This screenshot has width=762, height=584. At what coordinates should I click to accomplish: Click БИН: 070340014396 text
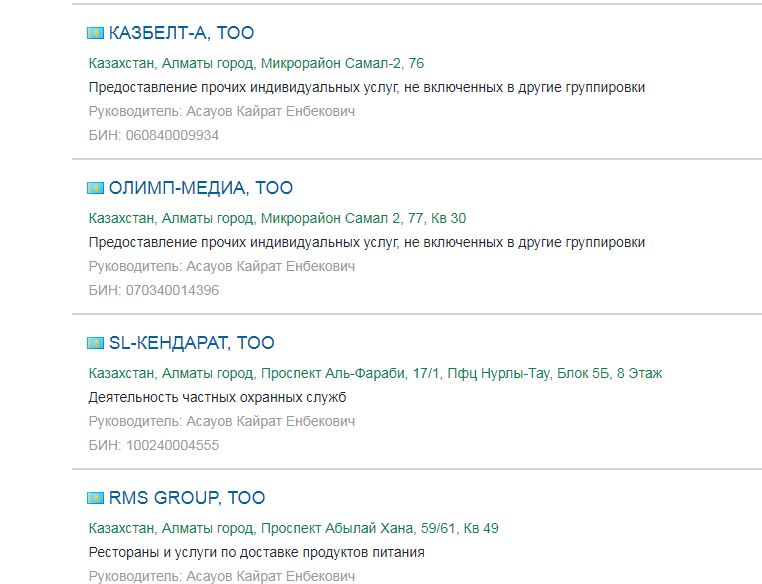coord(153,290)
